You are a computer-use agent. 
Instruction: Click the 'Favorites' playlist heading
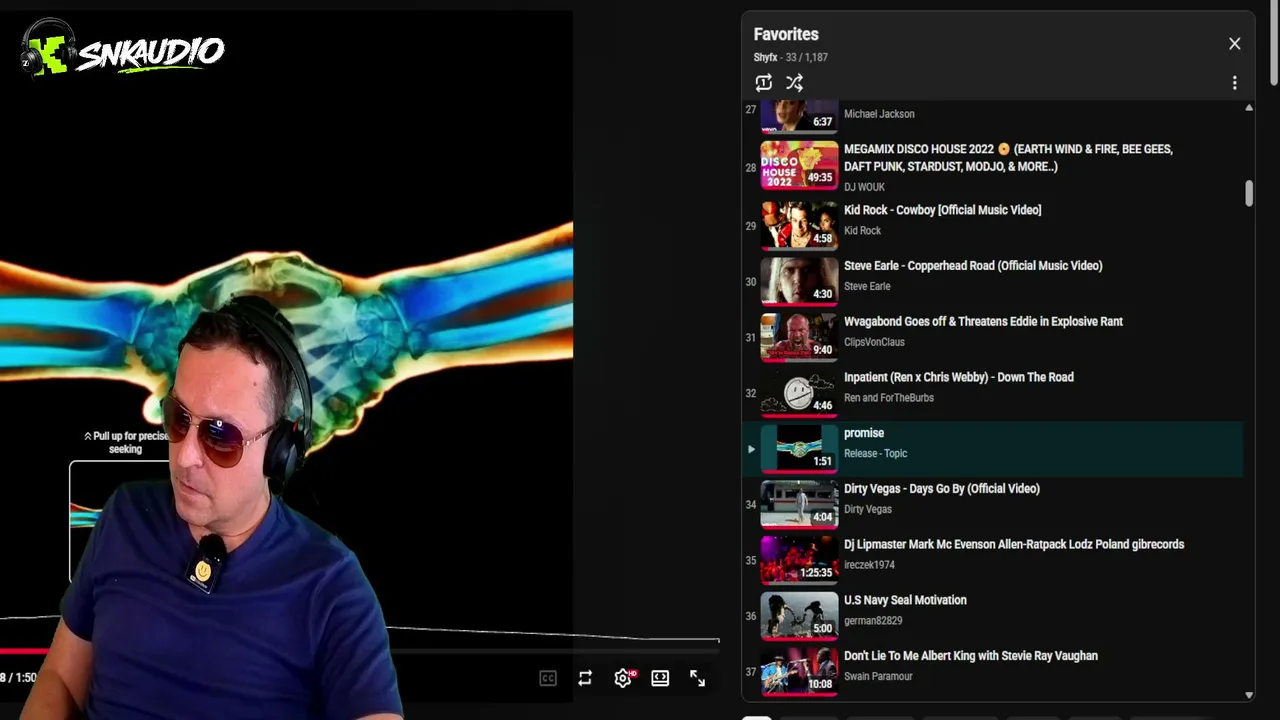click(x=786, y=35)
